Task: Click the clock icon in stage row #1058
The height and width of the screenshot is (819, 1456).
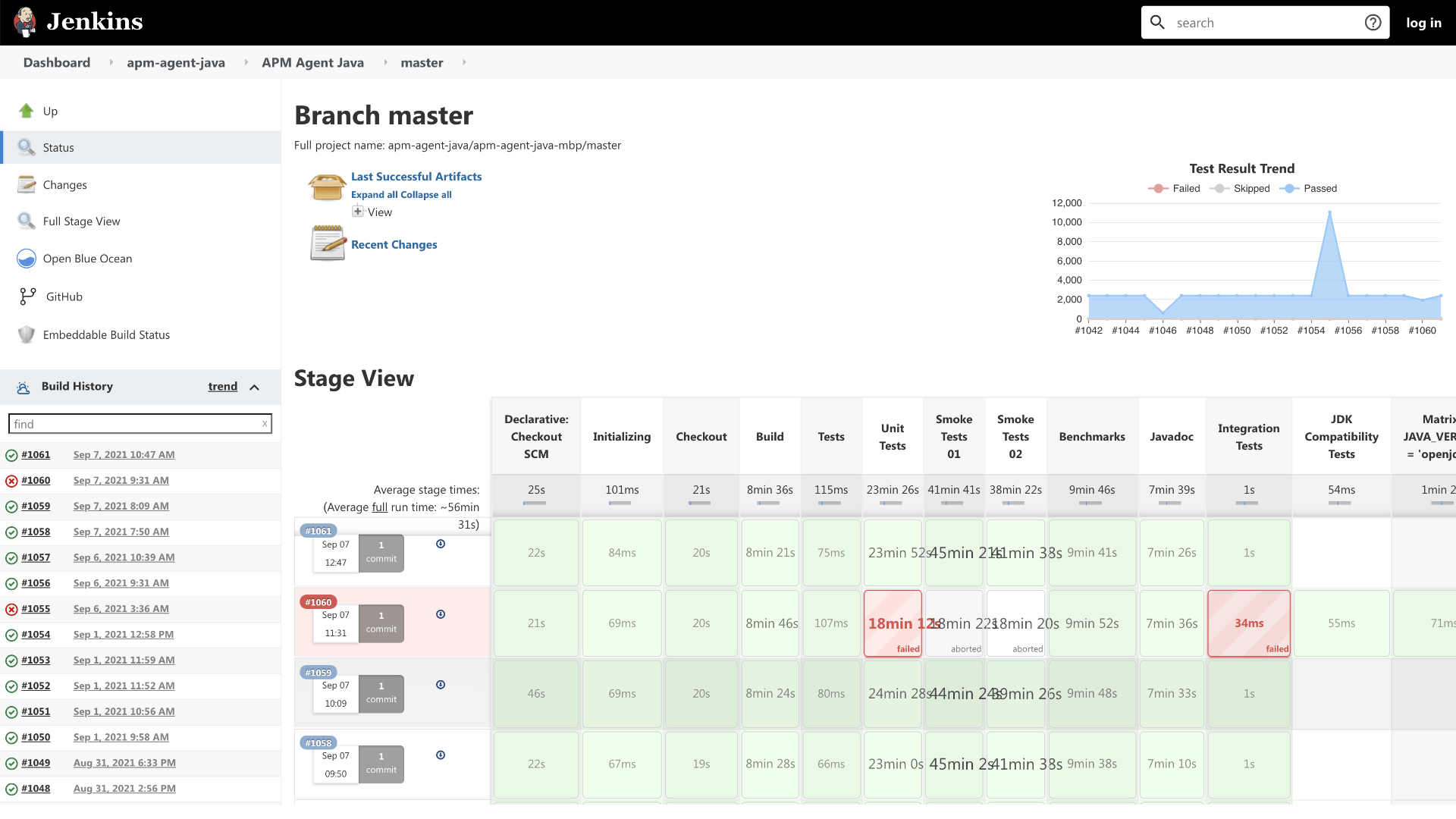Action: click(x=441, y=755)
